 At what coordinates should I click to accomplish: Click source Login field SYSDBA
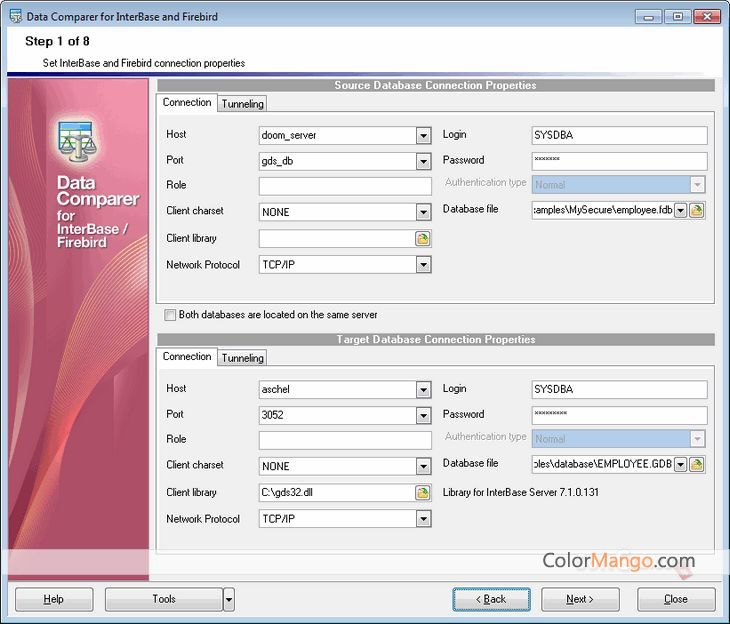(619, 136)
